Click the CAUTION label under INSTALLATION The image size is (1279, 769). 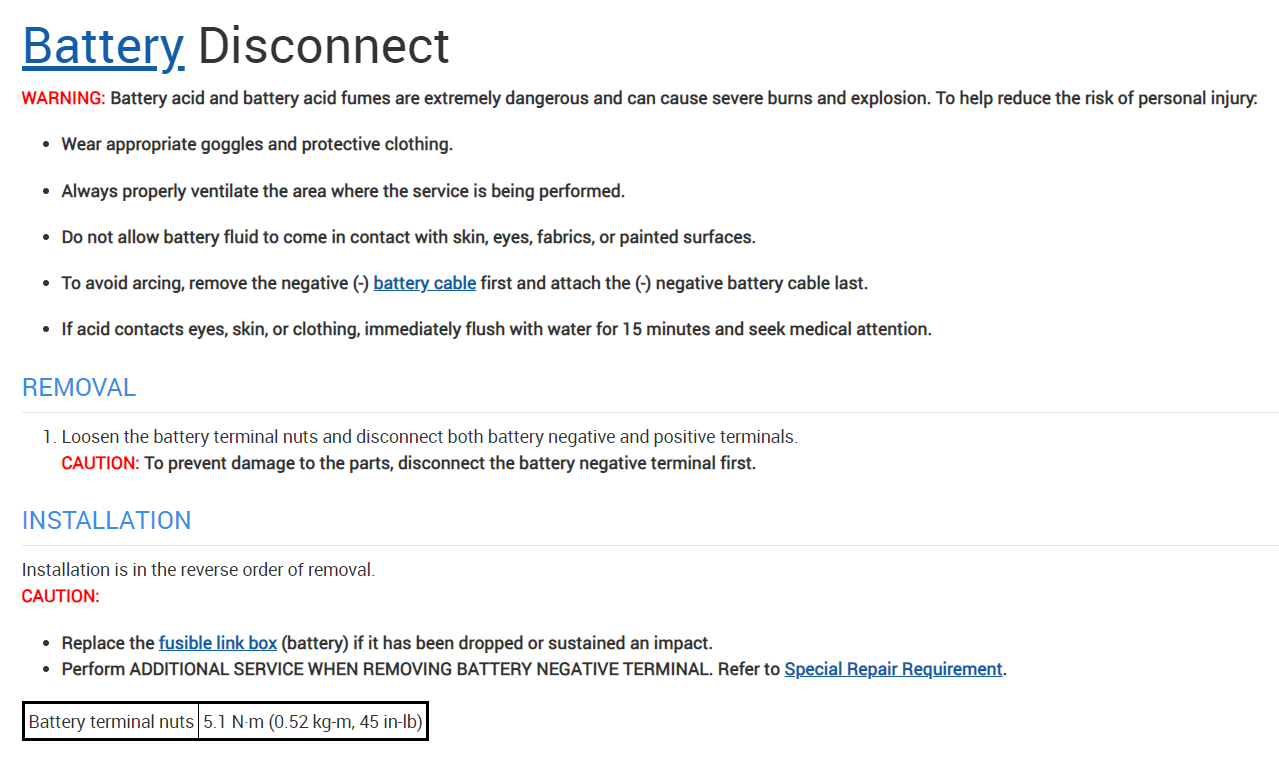coord(61,596)
